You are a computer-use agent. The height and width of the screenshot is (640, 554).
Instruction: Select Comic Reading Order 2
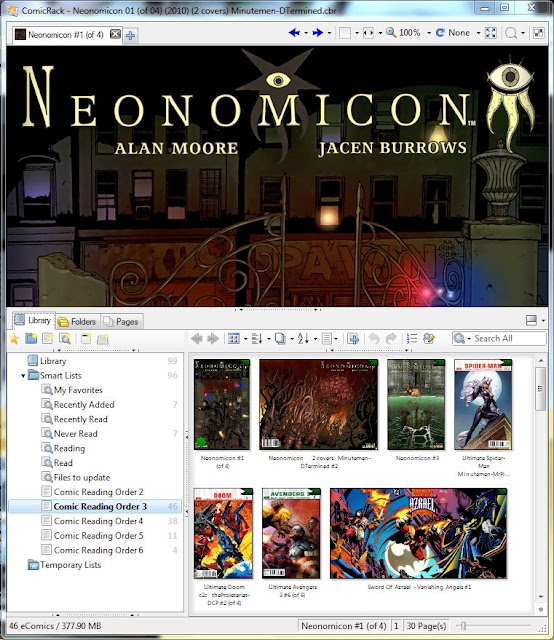98,492
